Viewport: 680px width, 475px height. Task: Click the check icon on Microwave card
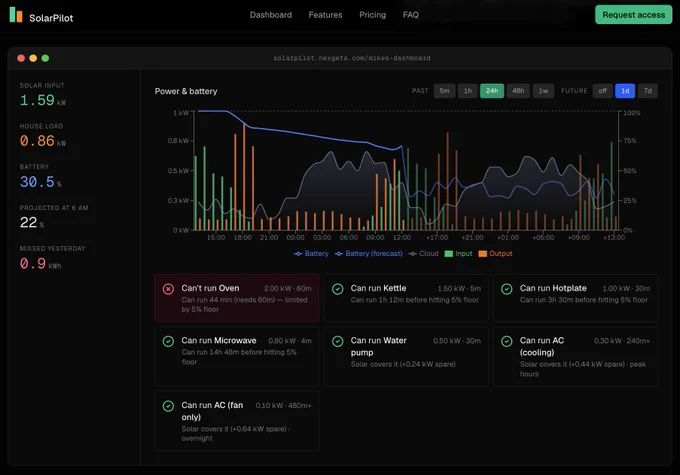[168, 341]
